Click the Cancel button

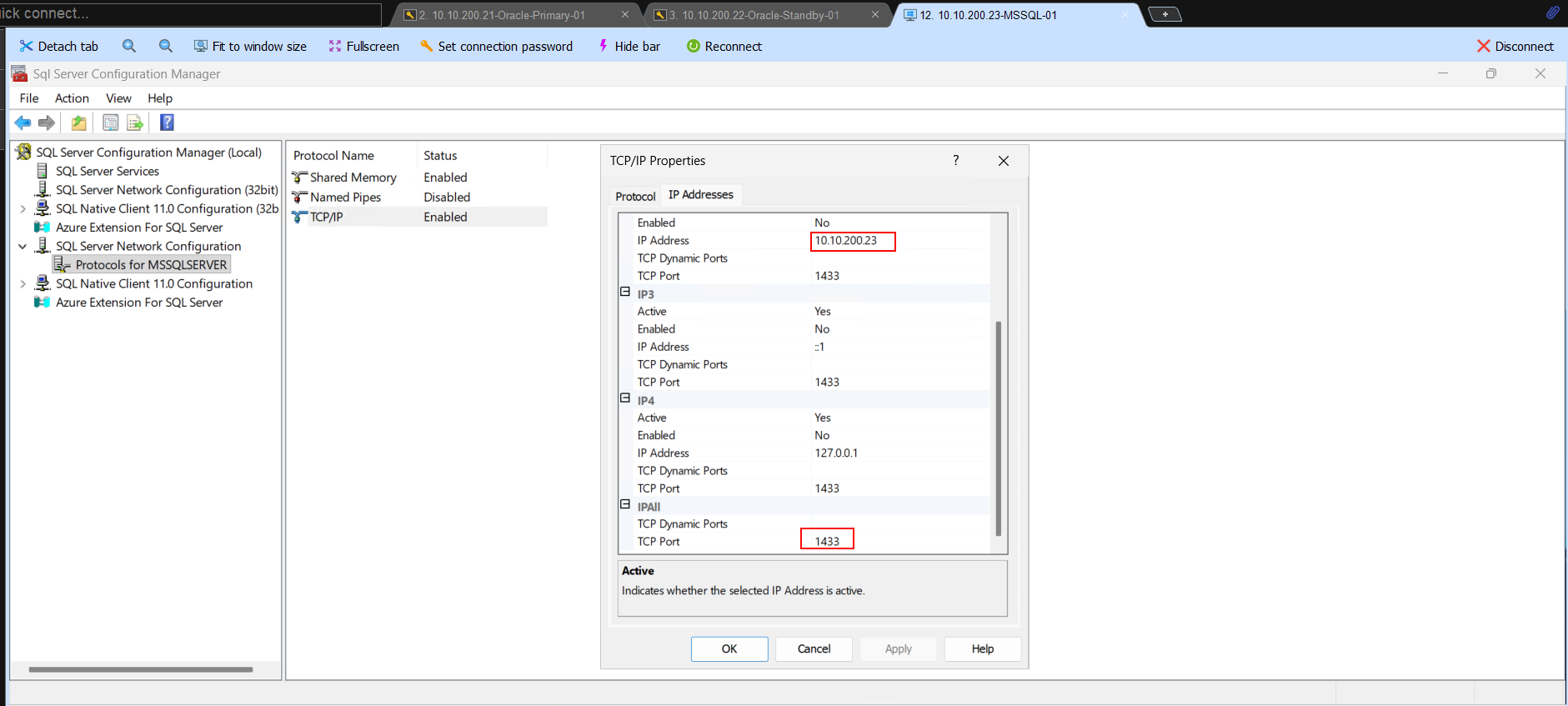pyautogui.click(x=814, y=649)
